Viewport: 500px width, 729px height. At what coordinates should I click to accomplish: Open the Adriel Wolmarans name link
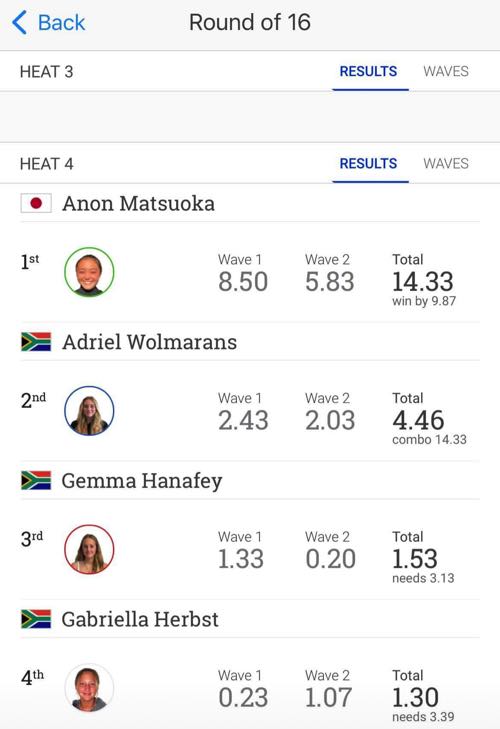pyautogui.click(x=149, y=342)
